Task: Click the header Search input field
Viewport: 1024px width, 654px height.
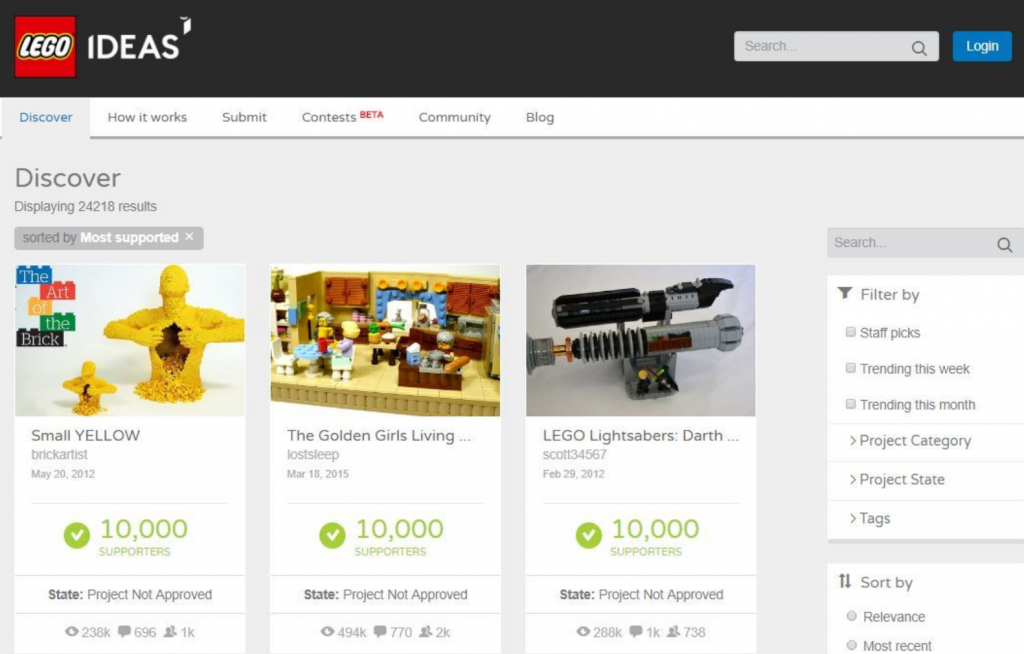Action: coord(836,46)
